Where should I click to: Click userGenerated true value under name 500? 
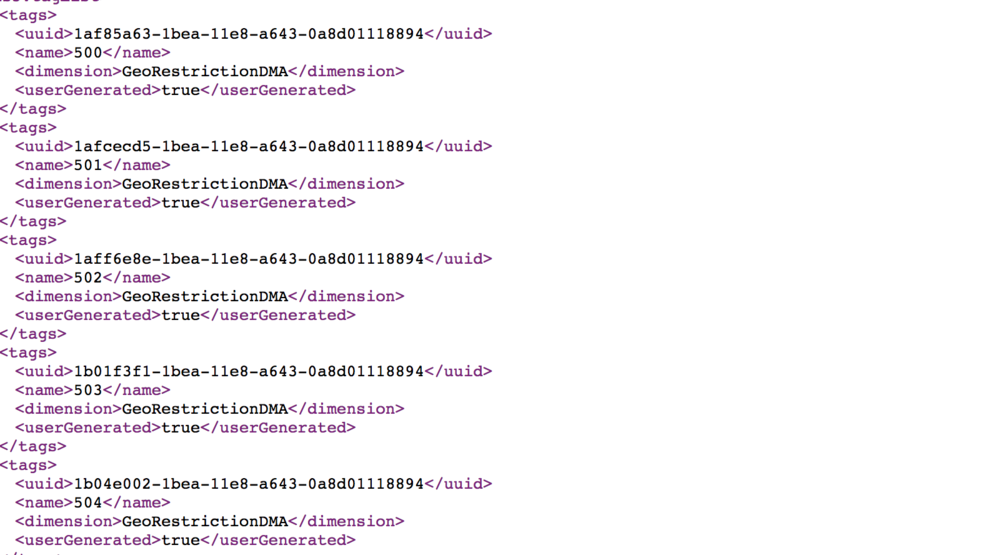tap(180, 91)
